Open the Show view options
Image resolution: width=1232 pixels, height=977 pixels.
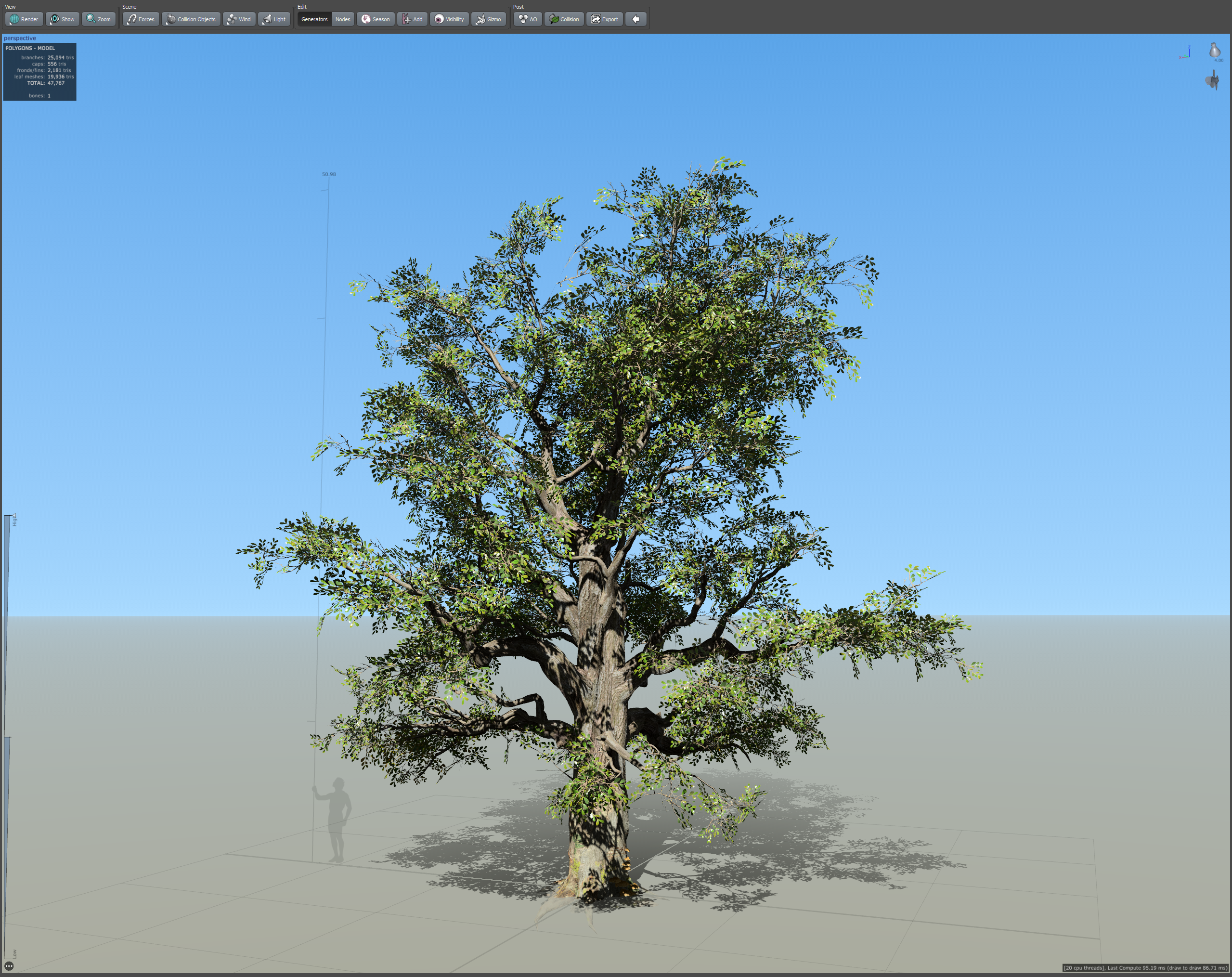click(62, 19)
